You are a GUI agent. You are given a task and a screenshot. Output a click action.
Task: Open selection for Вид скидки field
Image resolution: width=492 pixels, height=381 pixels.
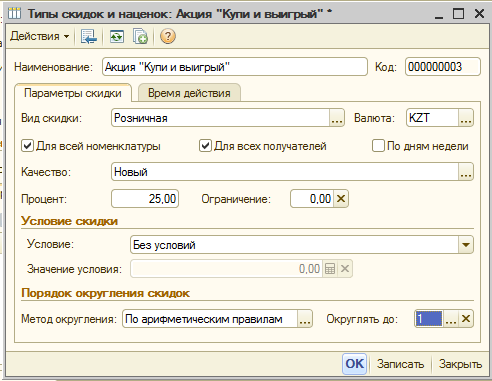coord(337,118)
